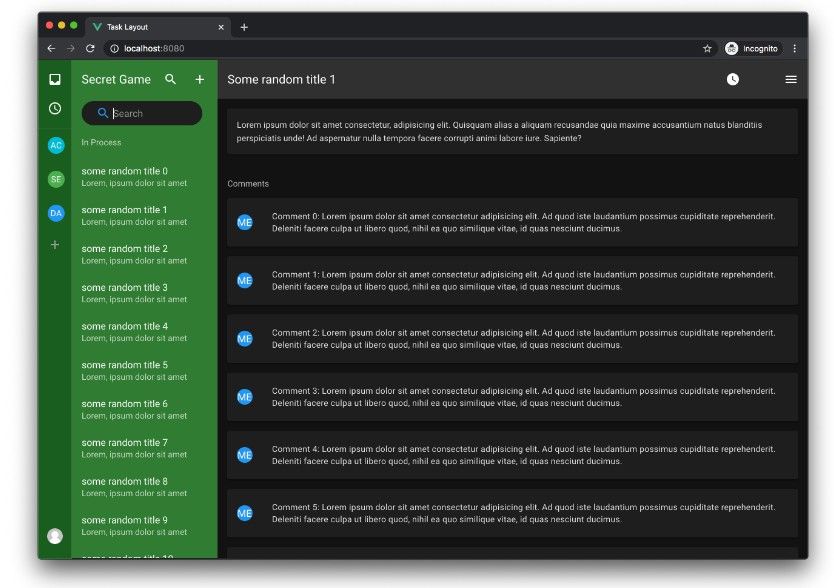The width and height of the screenshot is (834, 588).
Task: Open Chrome three-dot menu
Action: click(795, 48)
